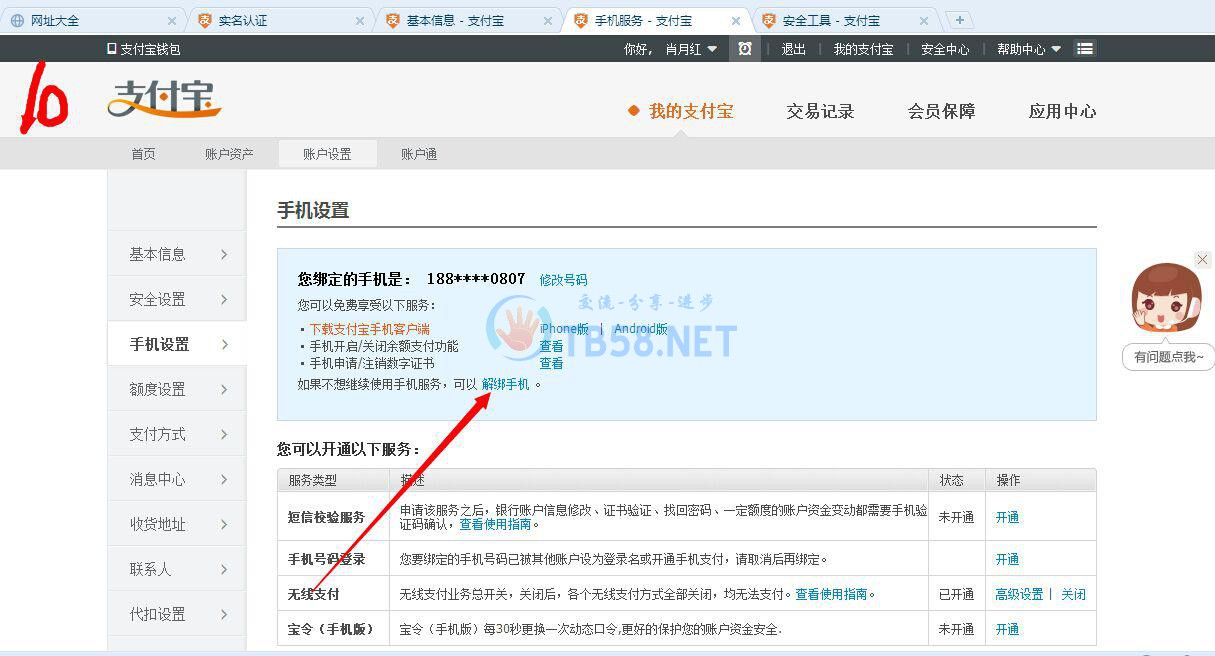The width and height of the screenshot is (1215, 656).
Task: Click the chevron next to 支付方式
Action: point(224,434)
